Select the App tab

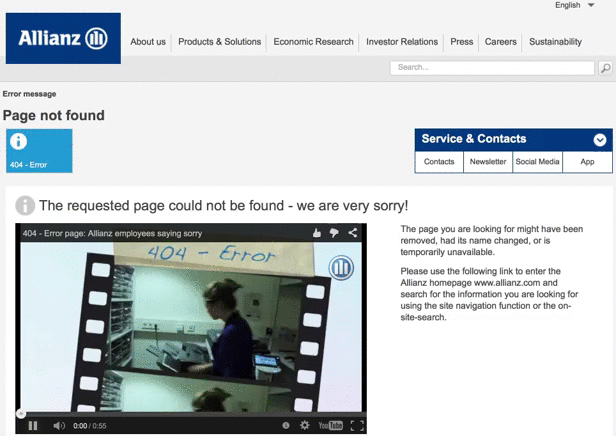tap(587, 162)
